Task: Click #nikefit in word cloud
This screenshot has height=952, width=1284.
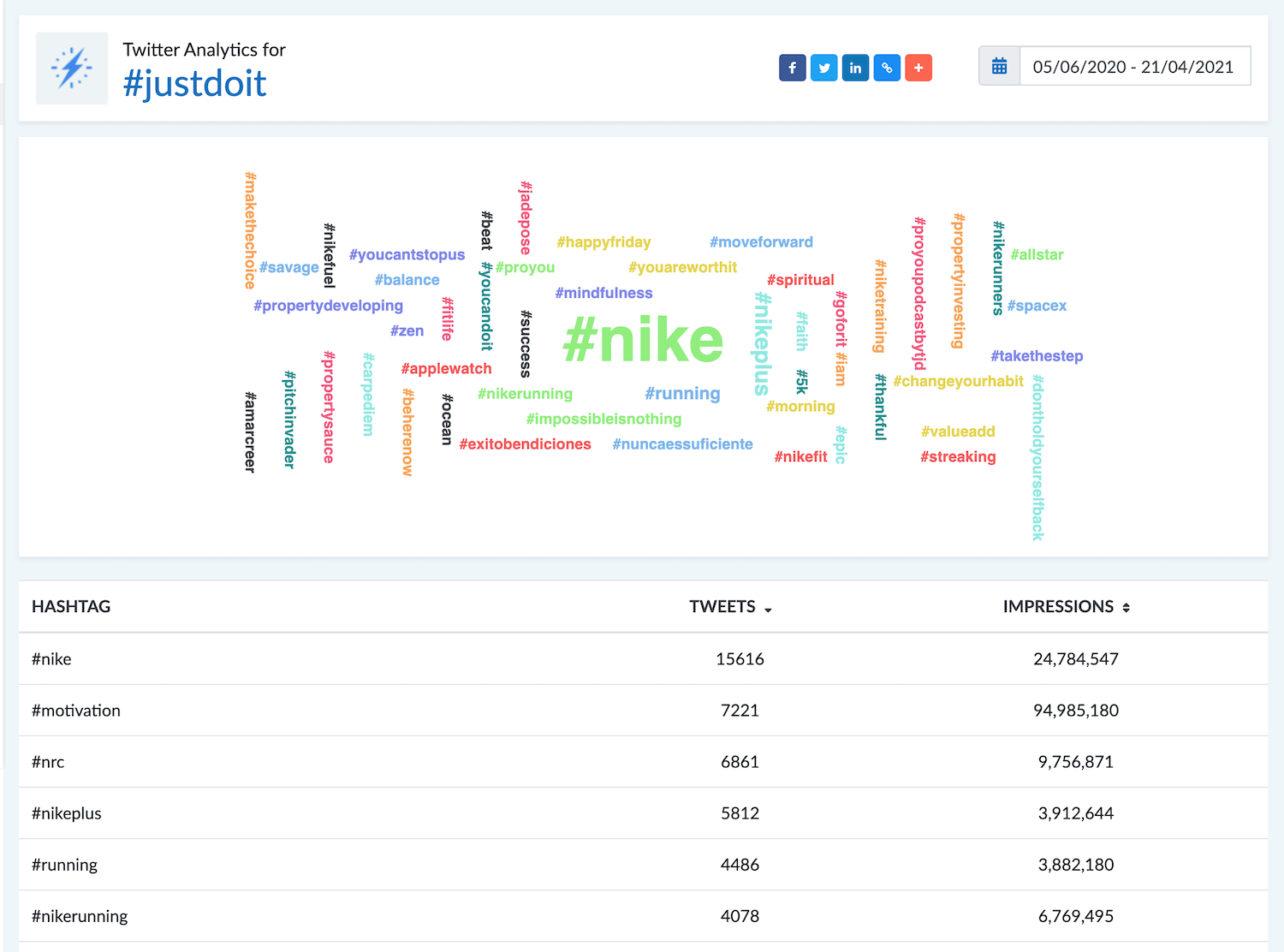Action: pos(800,457)
